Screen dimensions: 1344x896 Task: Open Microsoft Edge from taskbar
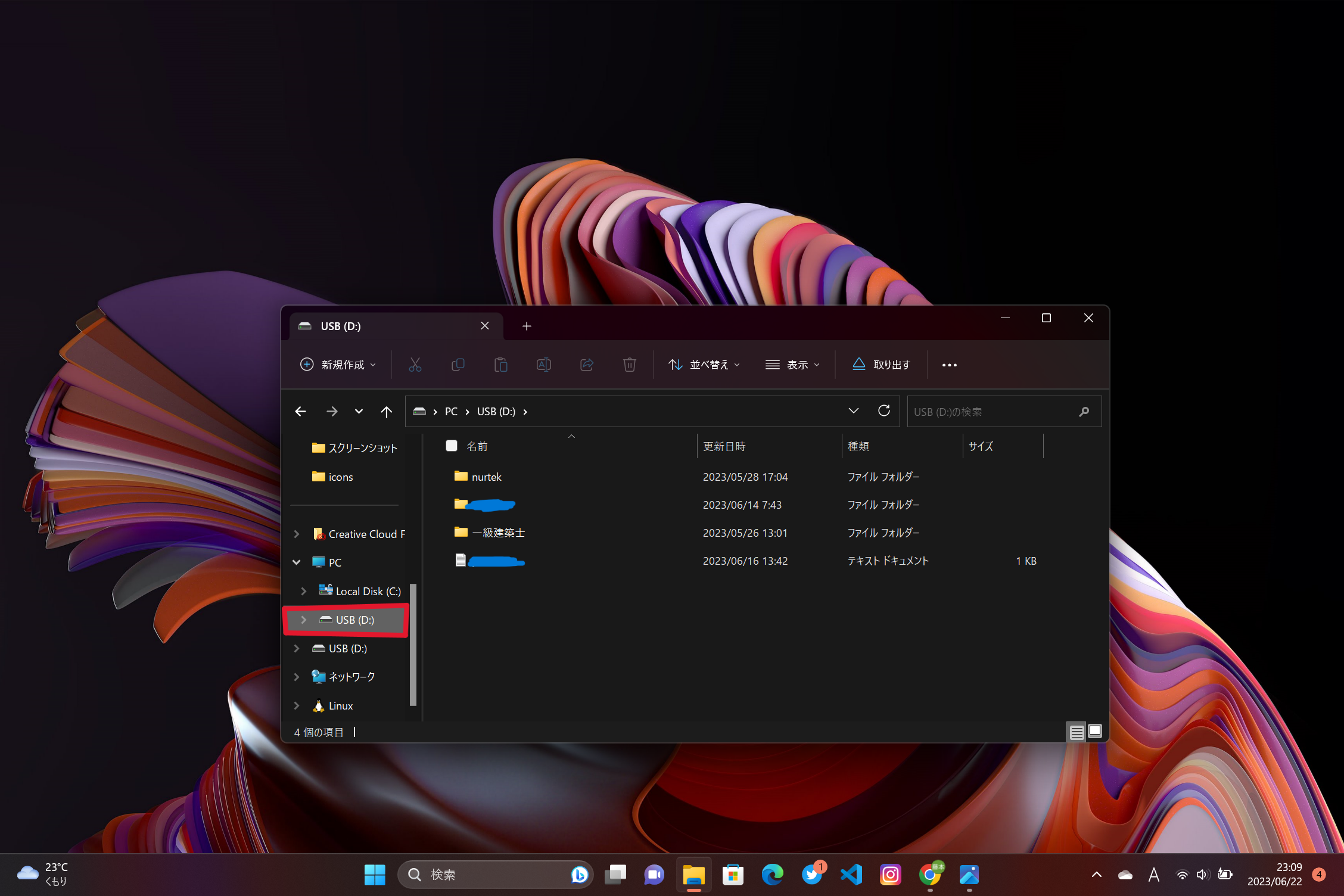click(772, 875)
